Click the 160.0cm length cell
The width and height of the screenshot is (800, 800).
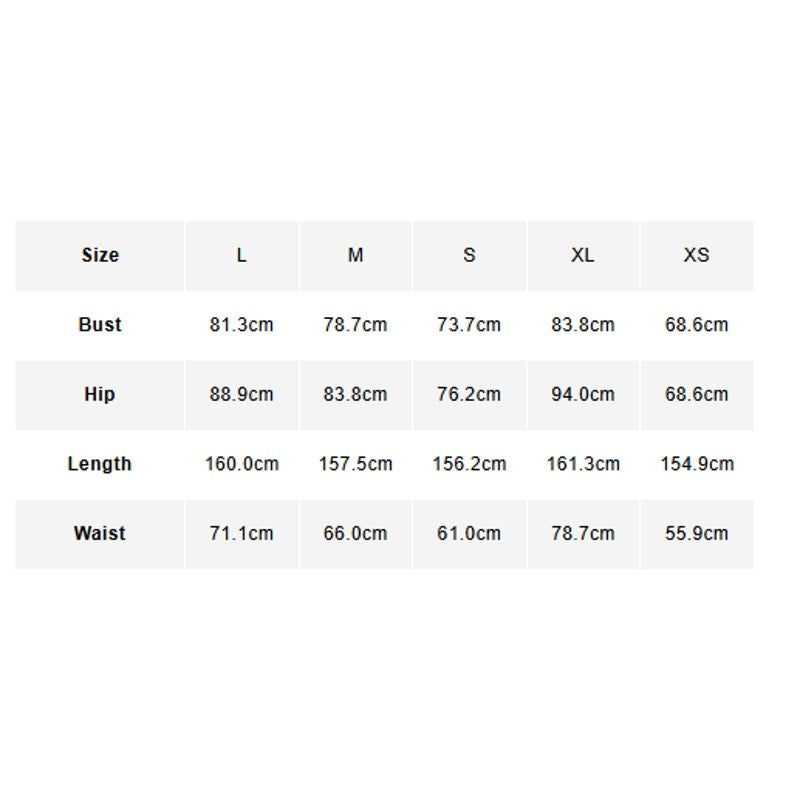tap(242, 464)
